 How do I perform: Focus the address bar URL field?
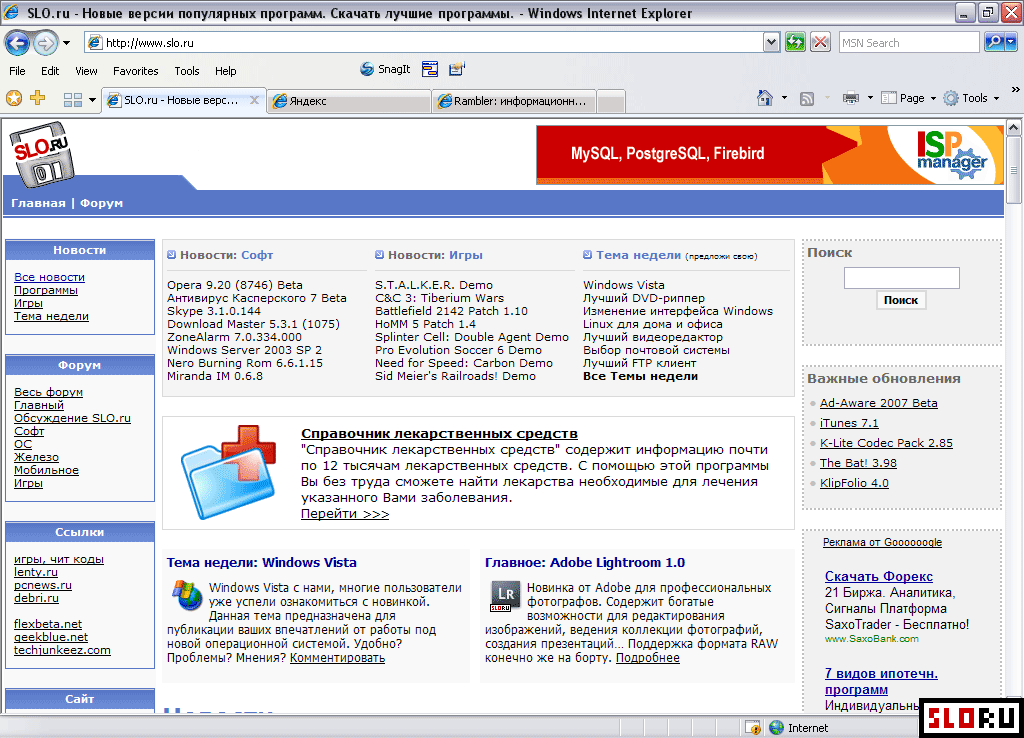[424, 42]
